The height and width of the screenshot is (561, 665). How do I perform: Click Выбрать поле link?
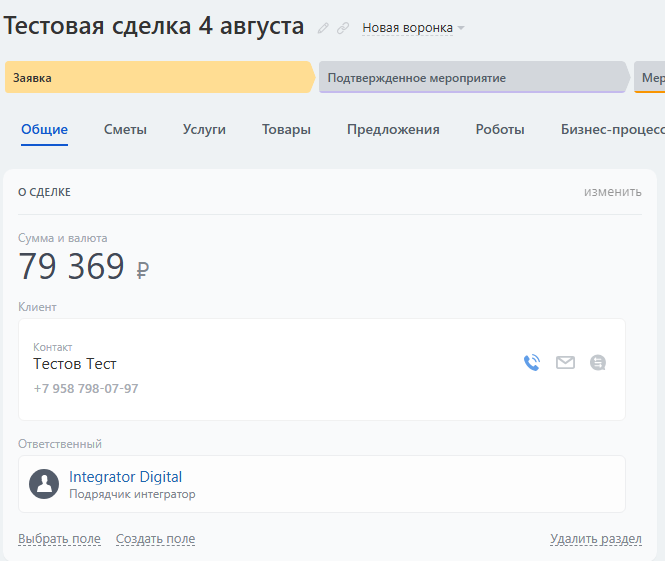[59, 539]
